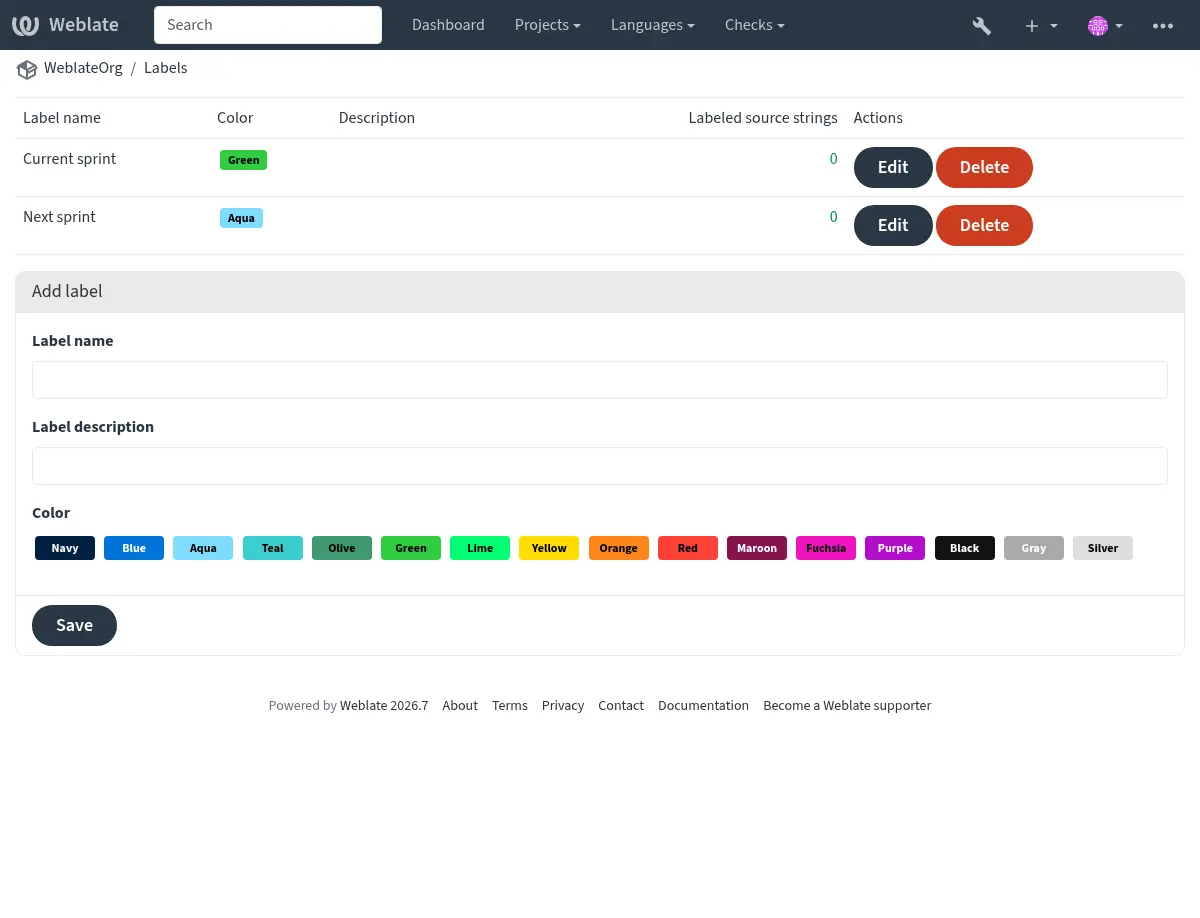Choose the Green color in Add label
The image size is (1200, 918).
pos(411,548)
